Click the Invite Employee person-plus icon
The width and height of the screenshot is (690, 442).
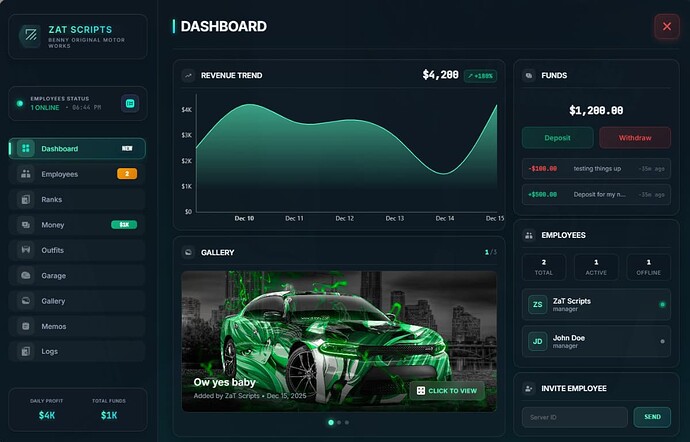(x=529, y=388)
